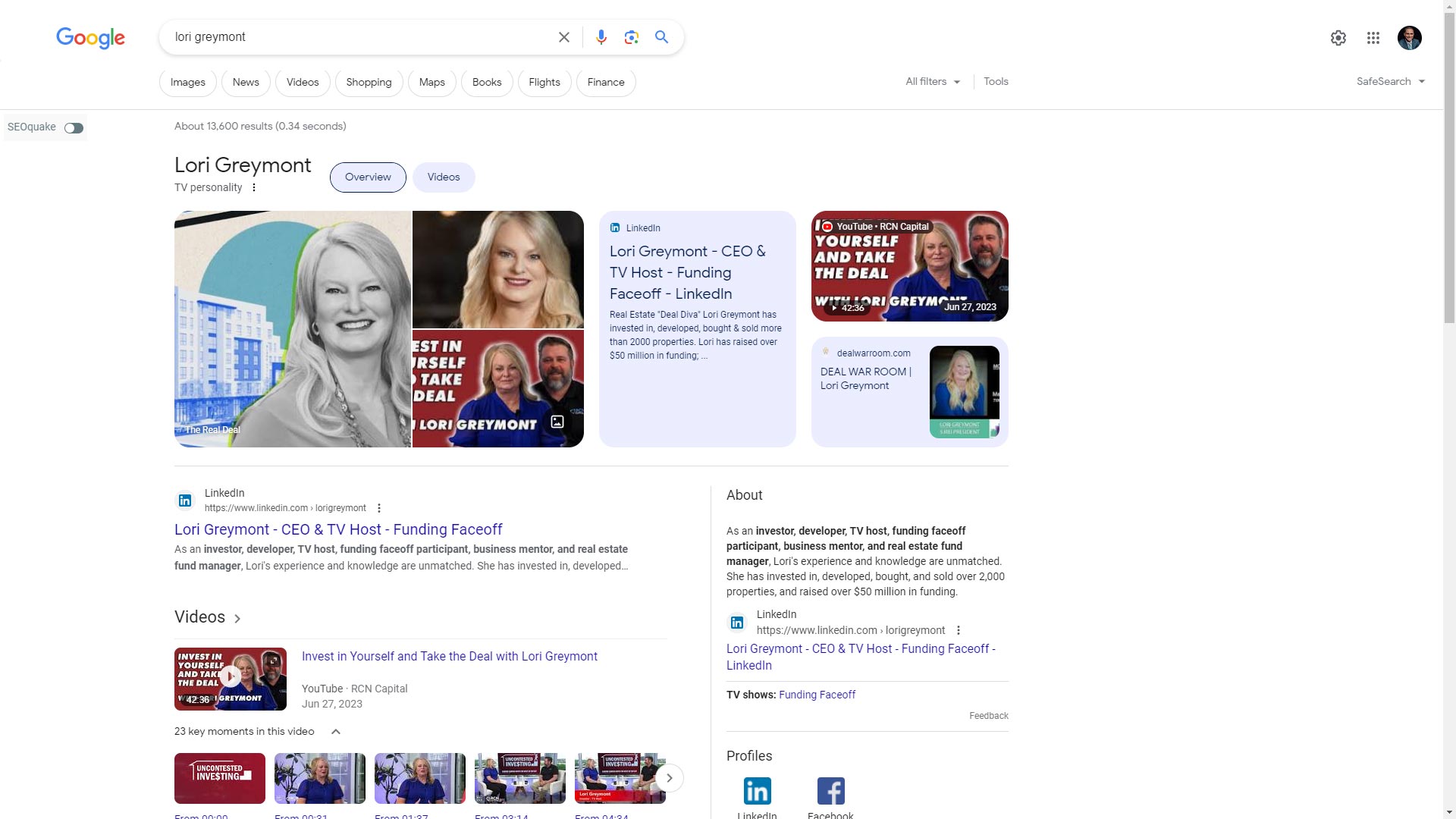The height and width of the screenshot is (819, 1456).
Task: Open quick settings gear icon
Action: pyautogui.click(x=1338, y=38)
